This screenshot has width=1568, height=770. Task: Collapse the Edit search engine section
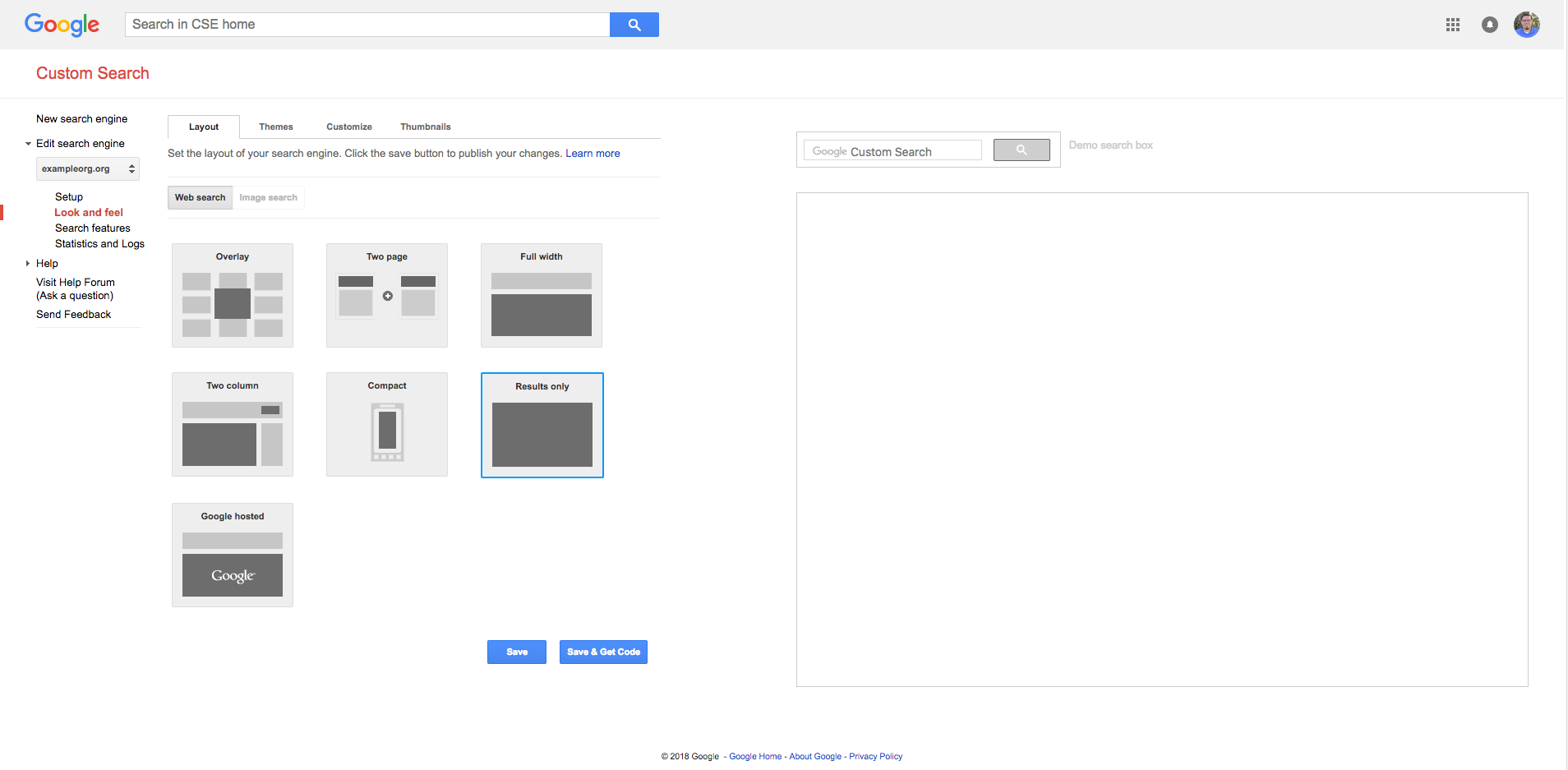(28, 144)
